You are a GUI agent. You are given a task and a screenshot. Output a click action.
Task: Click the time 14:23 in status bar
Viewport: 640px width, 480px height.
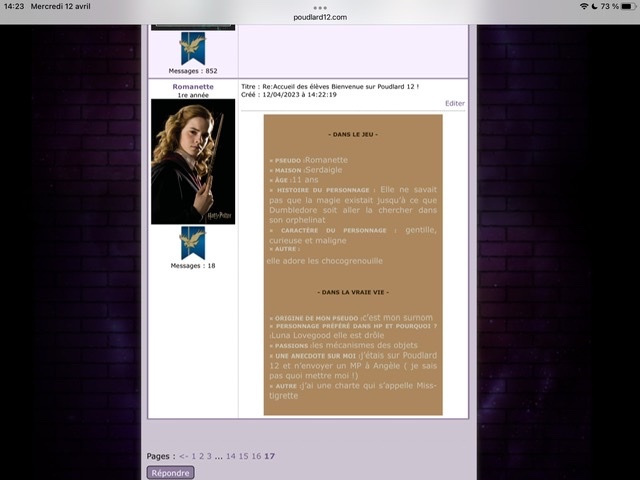click(14, 6)
